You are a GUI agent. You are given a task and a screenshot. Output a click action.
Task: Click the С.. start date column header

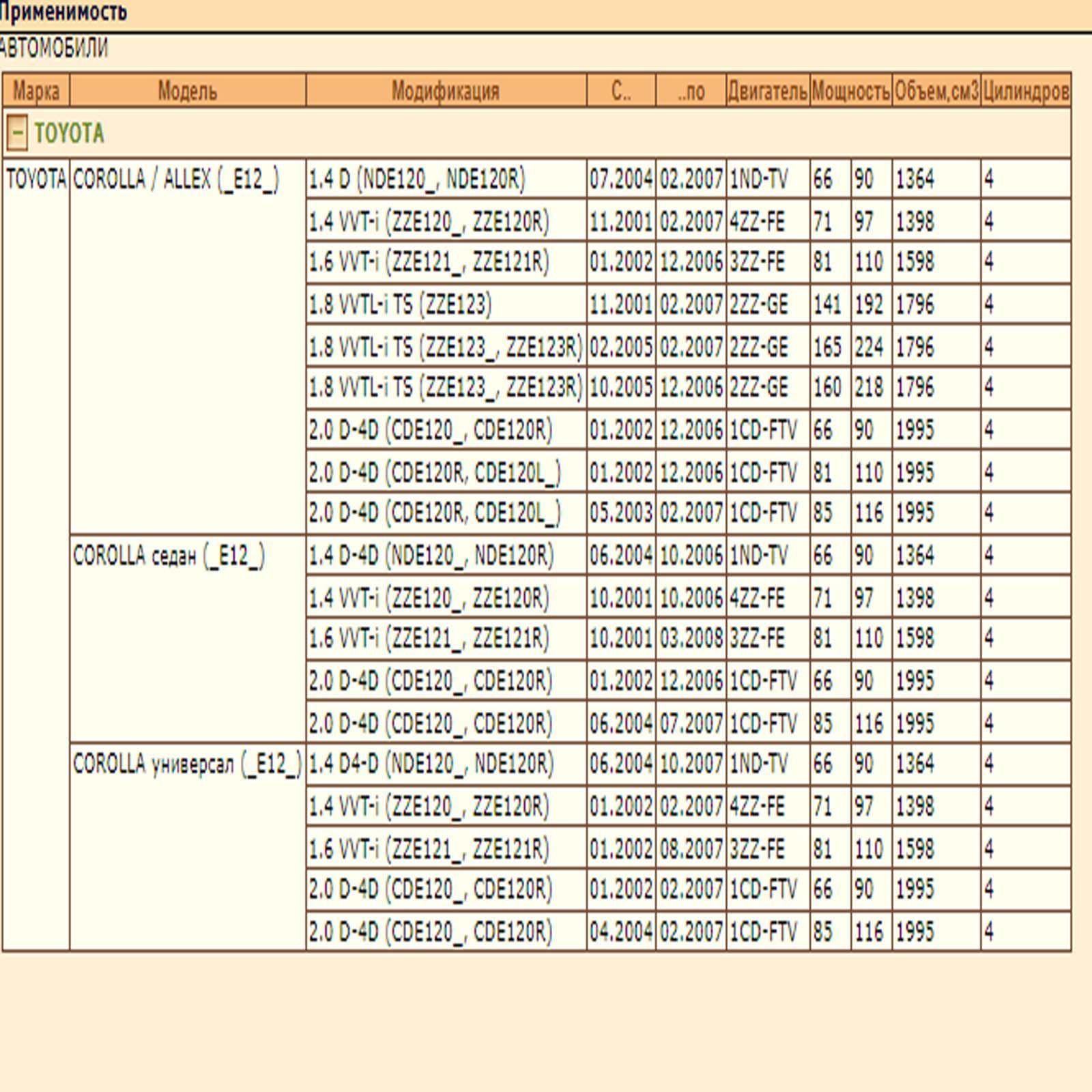620,91
